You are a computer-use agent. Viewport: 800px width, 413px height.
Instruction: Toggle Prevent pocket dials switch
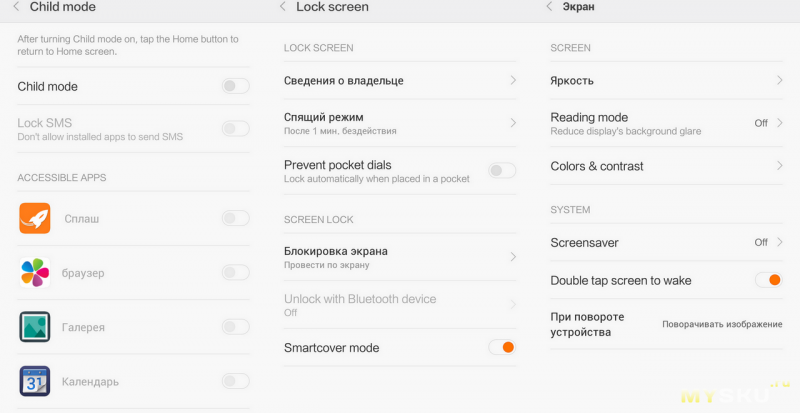click(x=502, y=171)
